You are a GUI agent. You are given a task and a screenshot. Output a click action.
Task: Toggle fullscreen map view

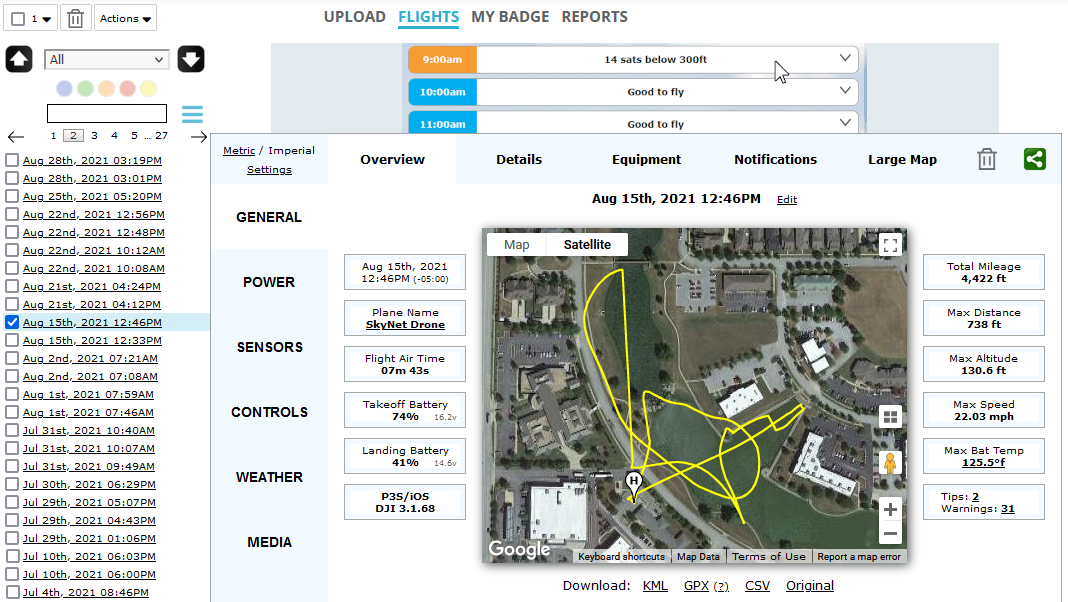pyautogui.click(x=890, y=244)
